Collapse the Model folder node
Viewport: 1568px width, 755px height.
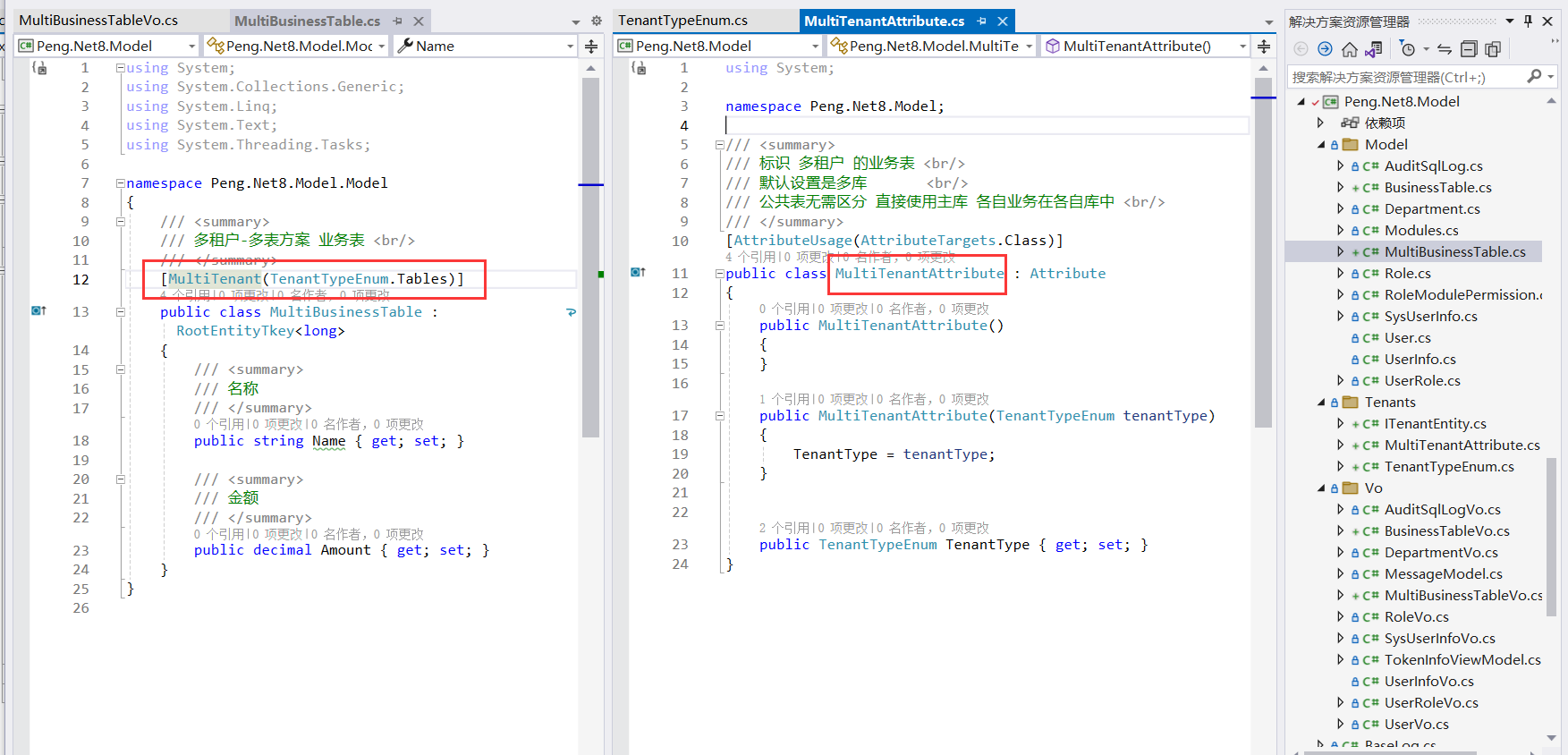point(1321,145)
